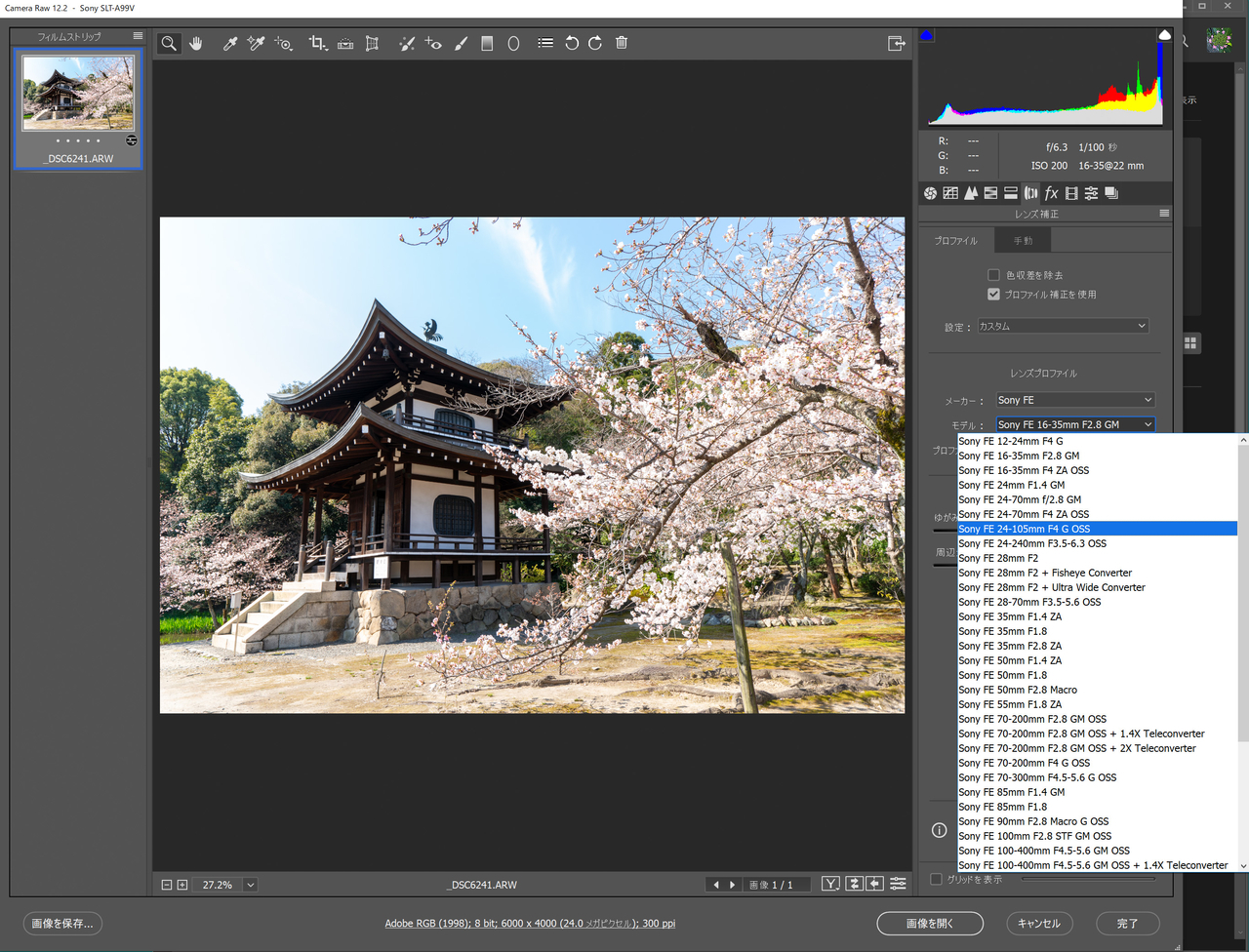Choose Sony FE 12-24mm F4 G lens
1249x952 pixels.
[1097, 441]
